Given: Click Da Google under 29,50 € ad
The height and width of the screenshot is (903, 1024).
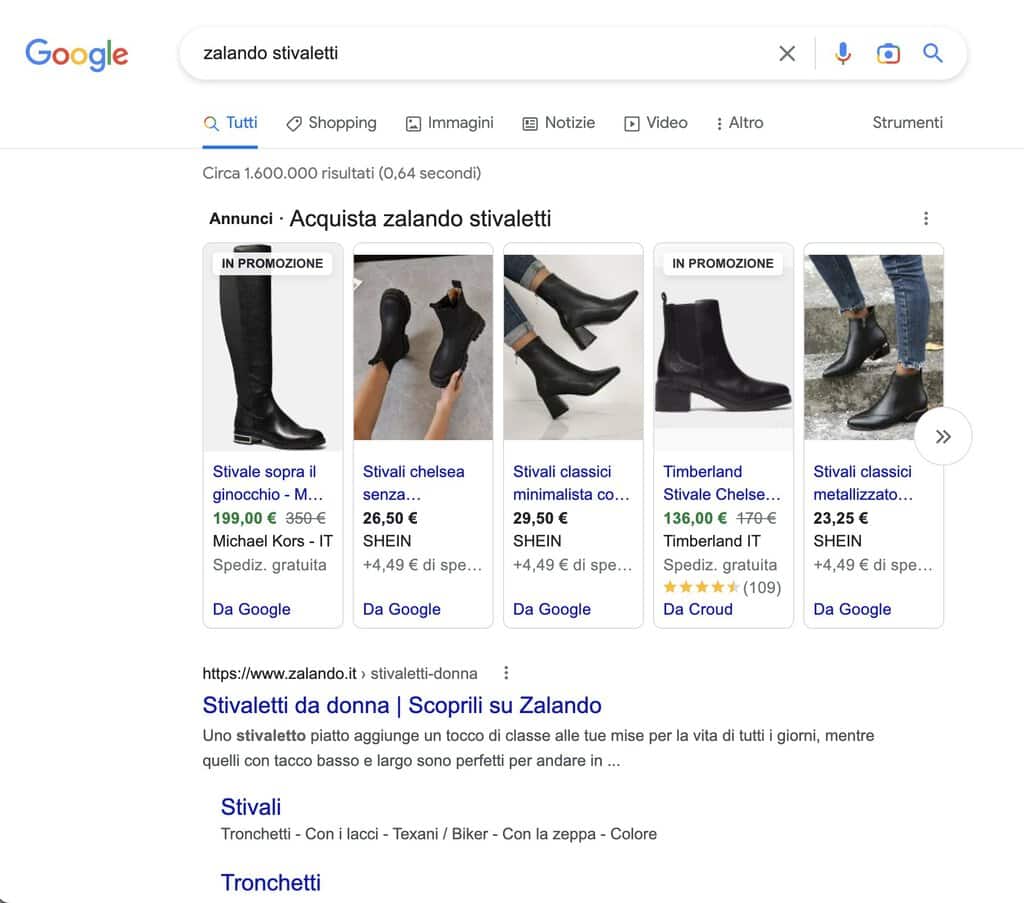Looking at the screenshot, I should coord(552,609).
